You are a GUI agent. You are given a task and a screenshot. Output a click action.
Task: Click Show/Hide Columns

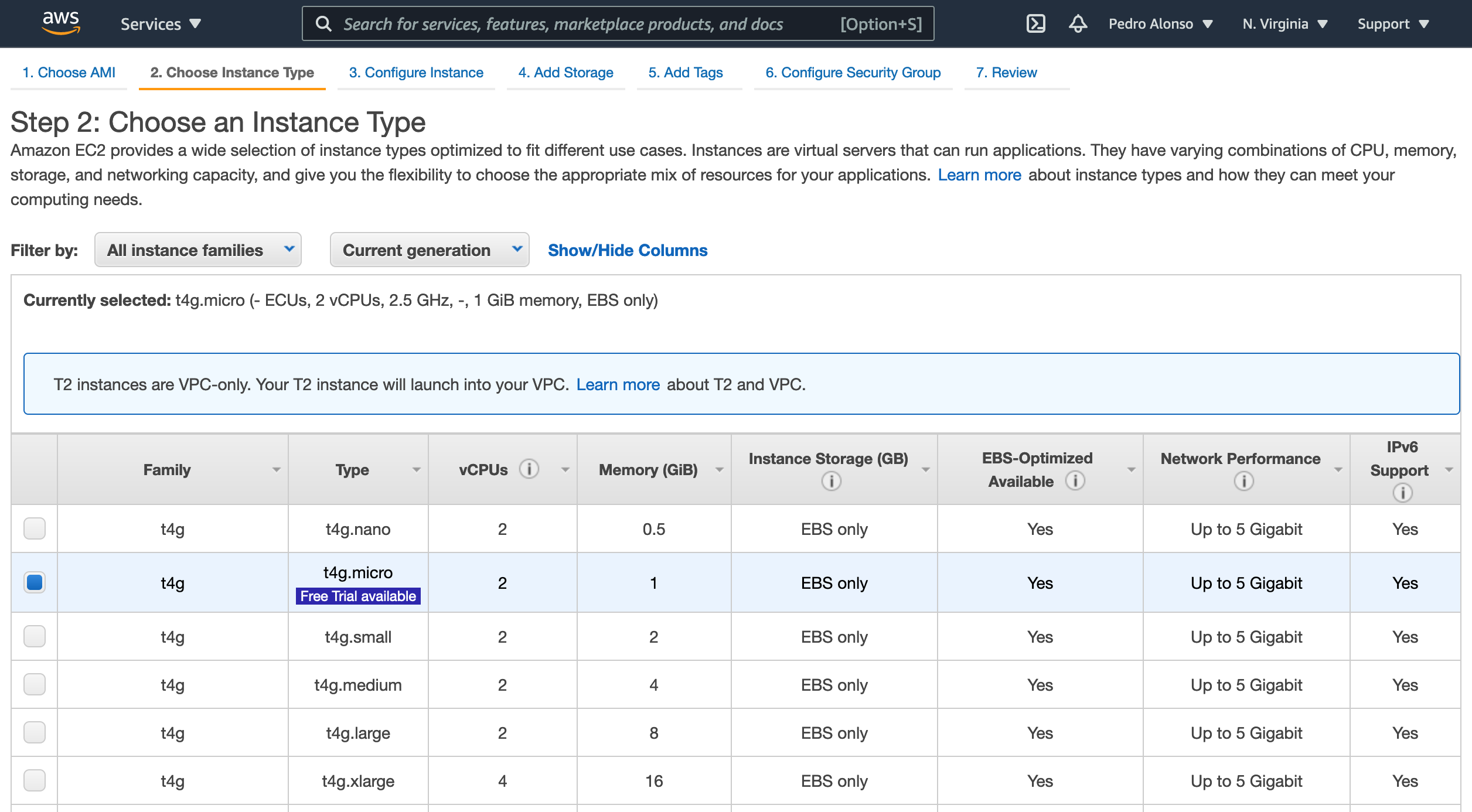627,250
